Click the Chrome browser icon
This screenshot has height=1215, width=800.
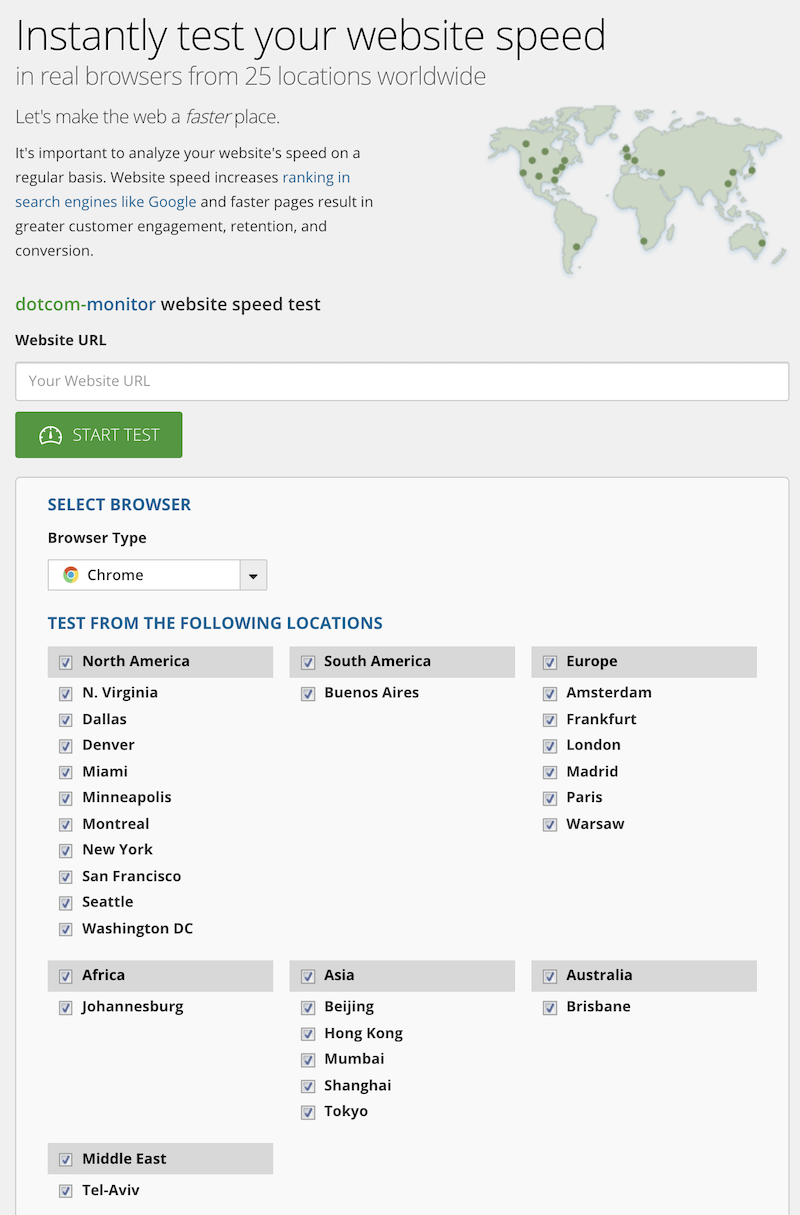(71, 575)
